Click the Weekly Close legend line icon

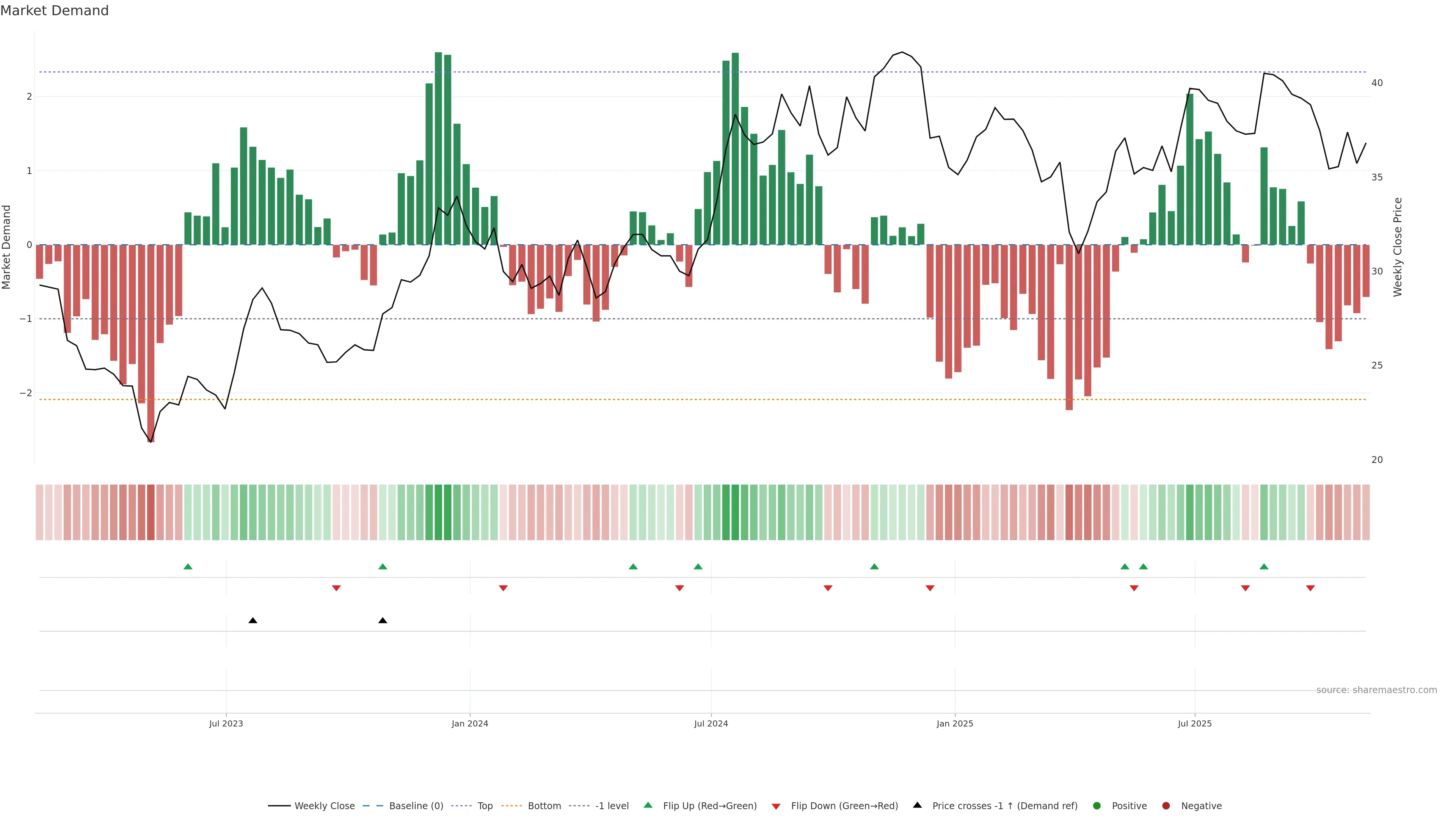[x=279, y=805]
